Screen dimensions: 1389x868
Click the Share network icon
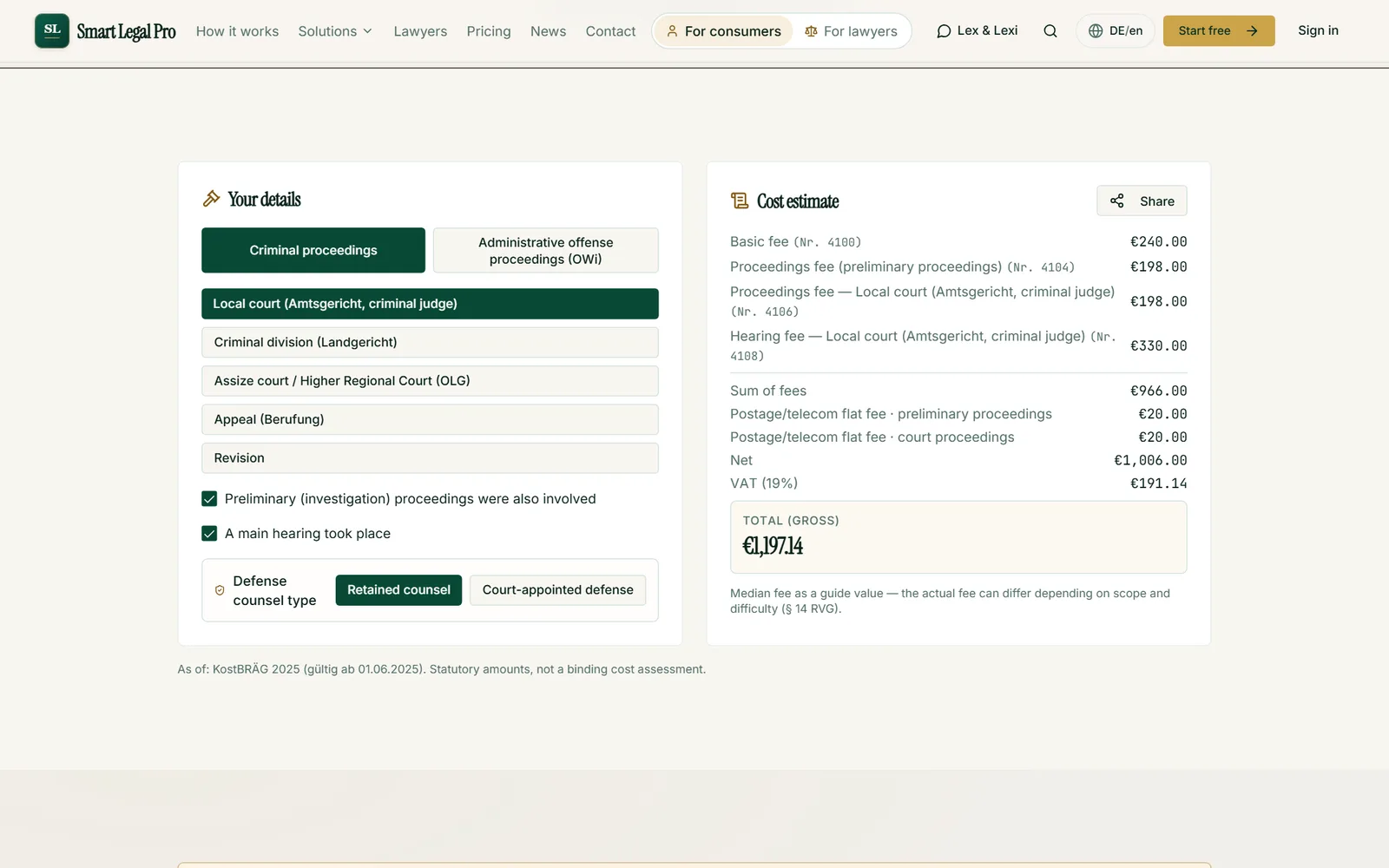pos(1117,201)
